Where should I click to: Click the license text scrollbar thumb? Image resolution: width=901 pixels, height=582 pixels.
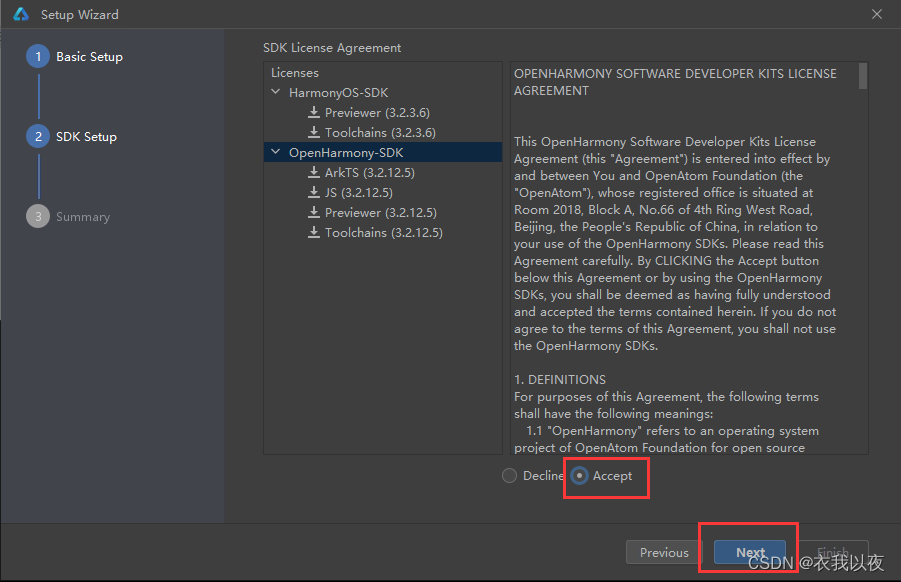click(x=863, y=76)
